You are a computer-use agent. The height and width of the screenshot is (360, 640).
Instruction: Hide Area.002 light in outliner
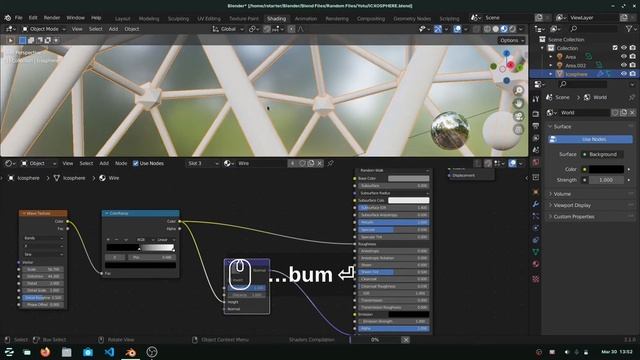[x=624, y=65]
